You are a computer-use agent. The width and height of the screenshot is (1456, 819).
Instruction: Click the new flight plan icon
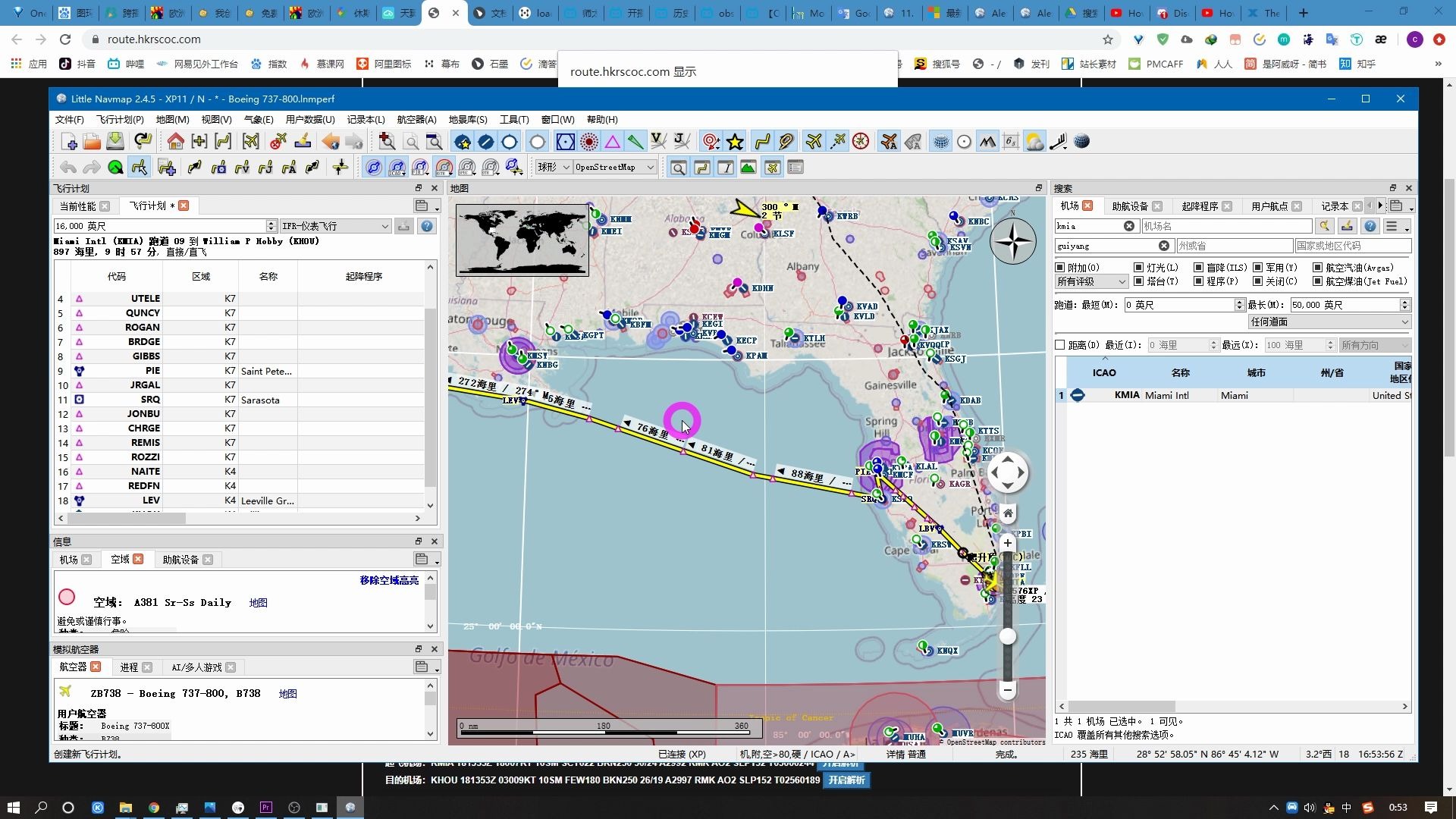pos(69,142)
